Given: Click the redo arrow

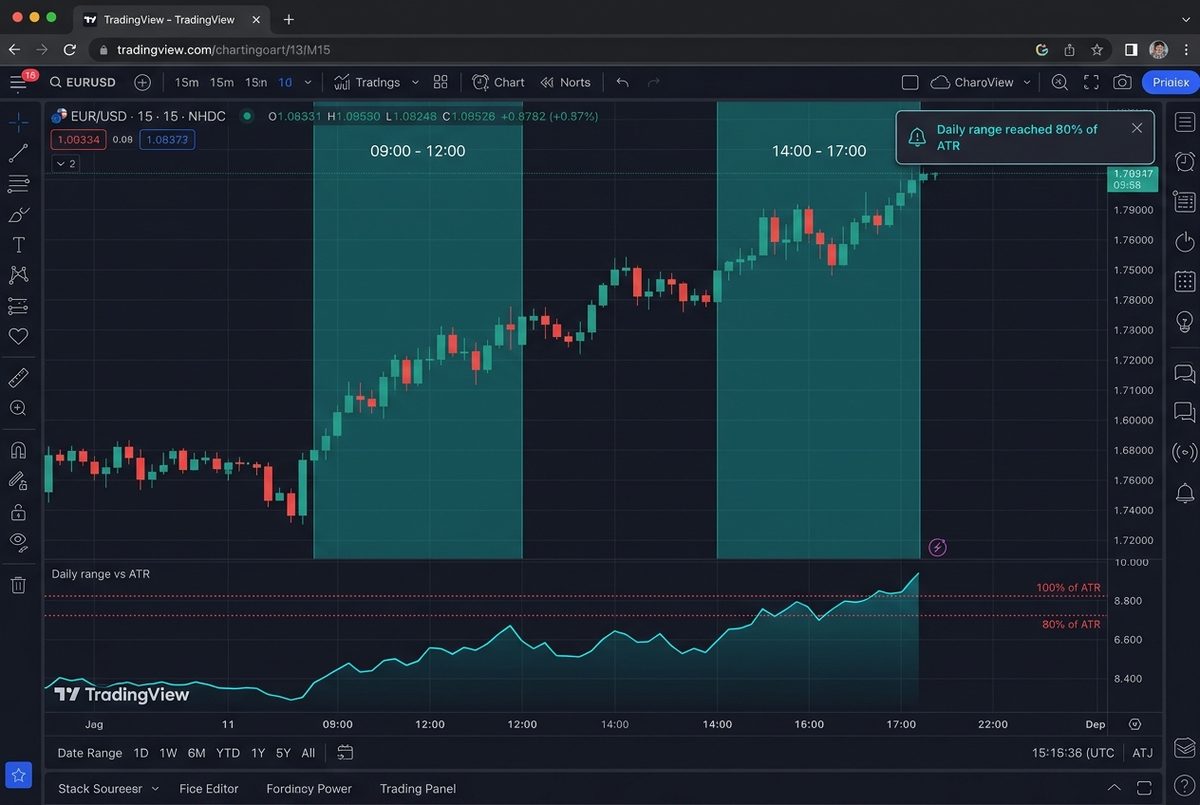Looking at the screenshot, I should tap(654, 82).
